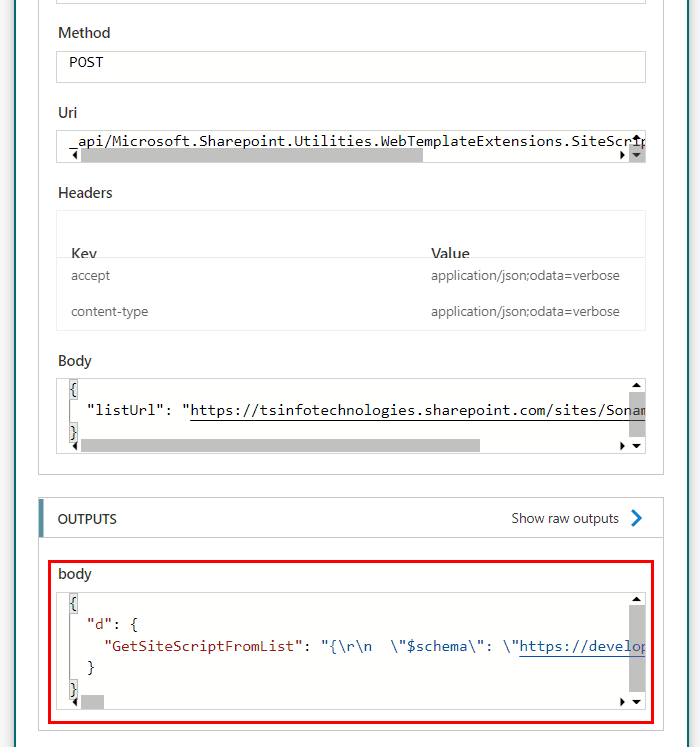The image size is (700, 747).
Task: Select the accept header value application/json;odata=verbose
Action: point(525,276)
